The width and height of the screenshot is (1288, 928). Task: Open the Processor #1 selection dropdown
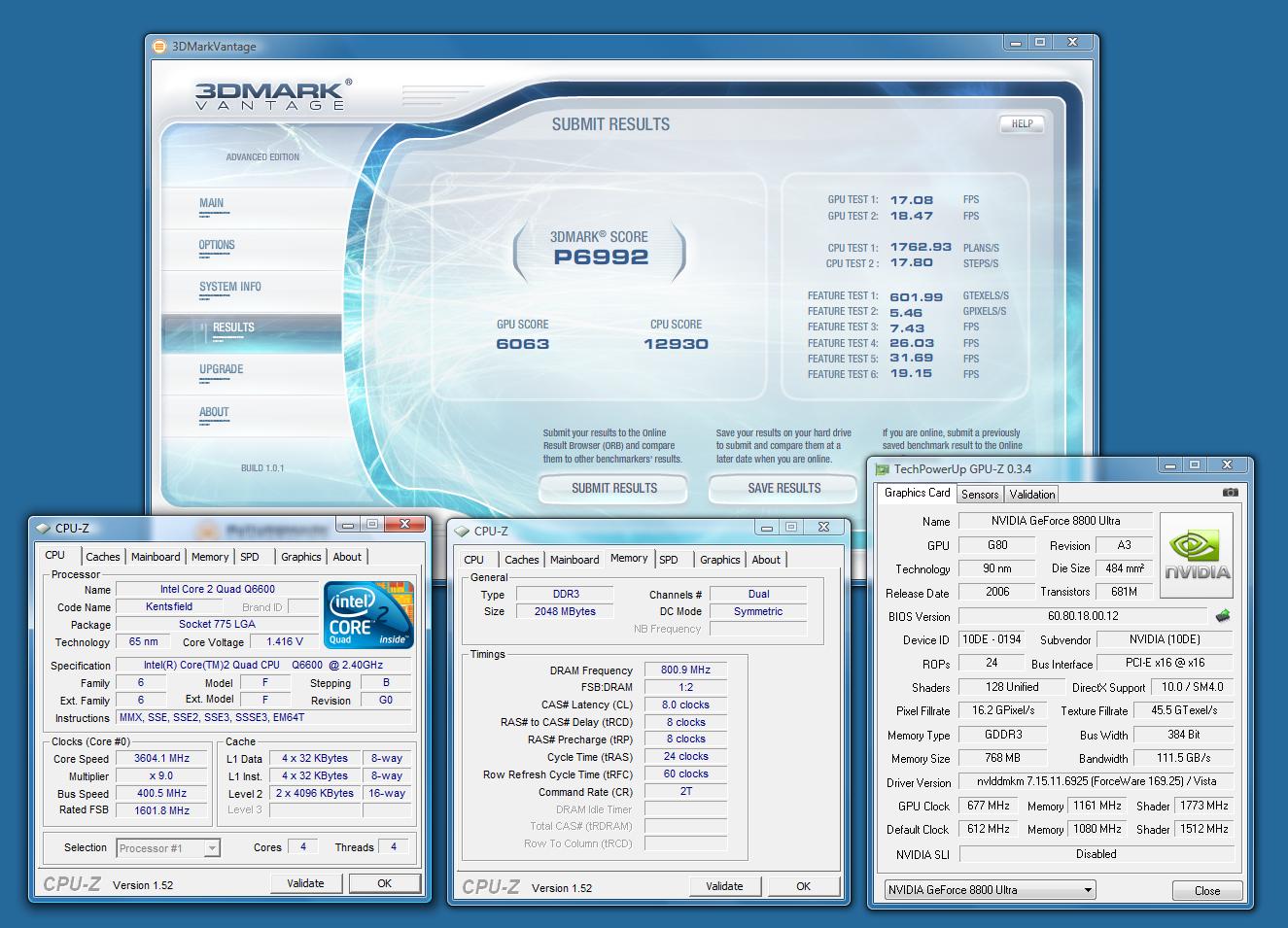[x=168, y=848]
